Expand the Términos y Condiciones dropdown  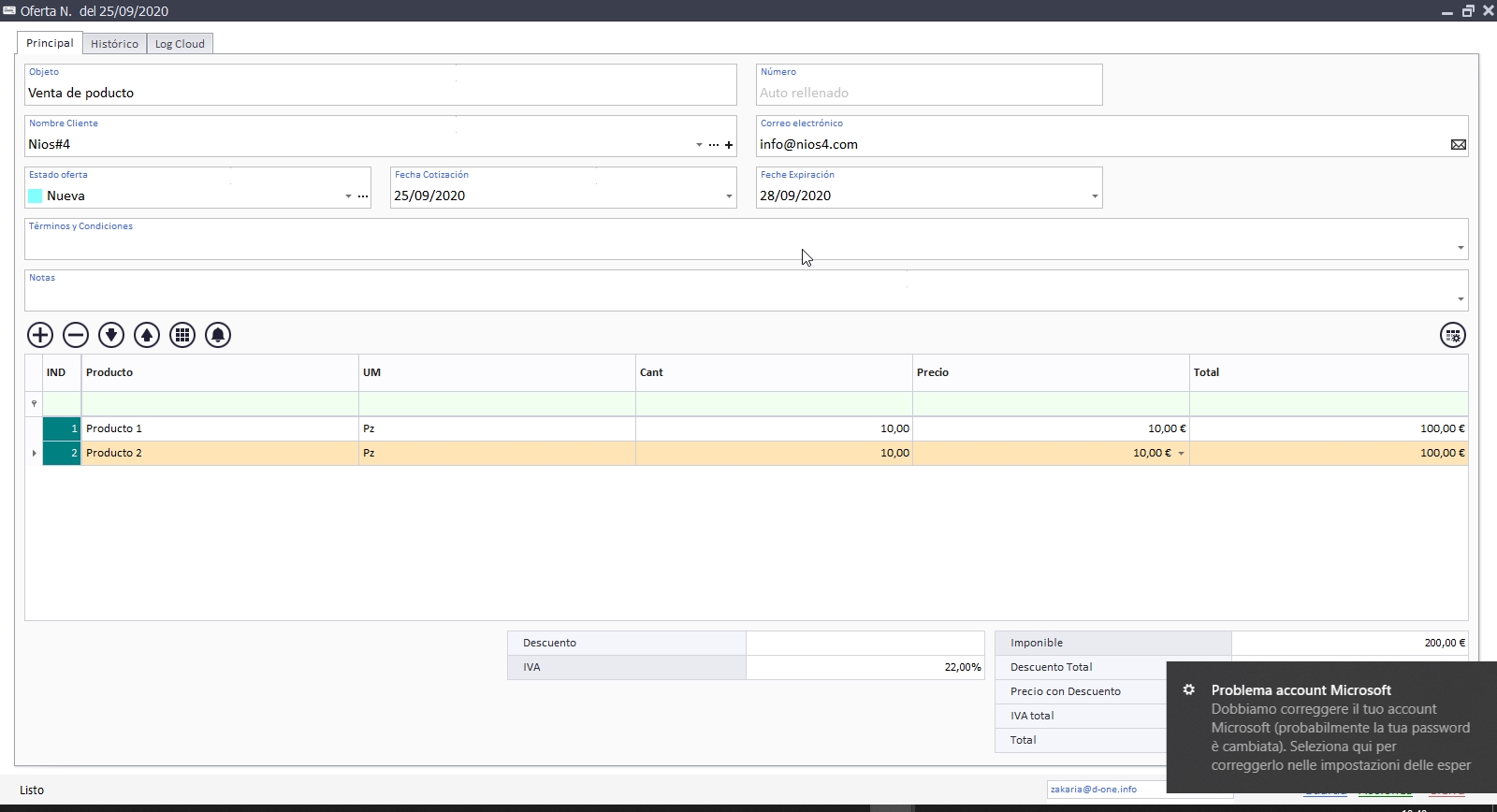(1460, 248)
